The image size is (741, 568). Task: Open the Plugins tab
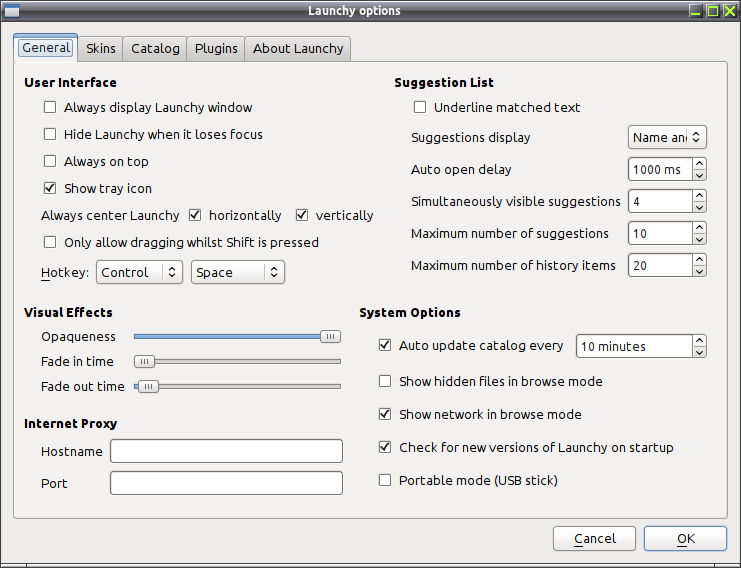click(x=216, y=49)
